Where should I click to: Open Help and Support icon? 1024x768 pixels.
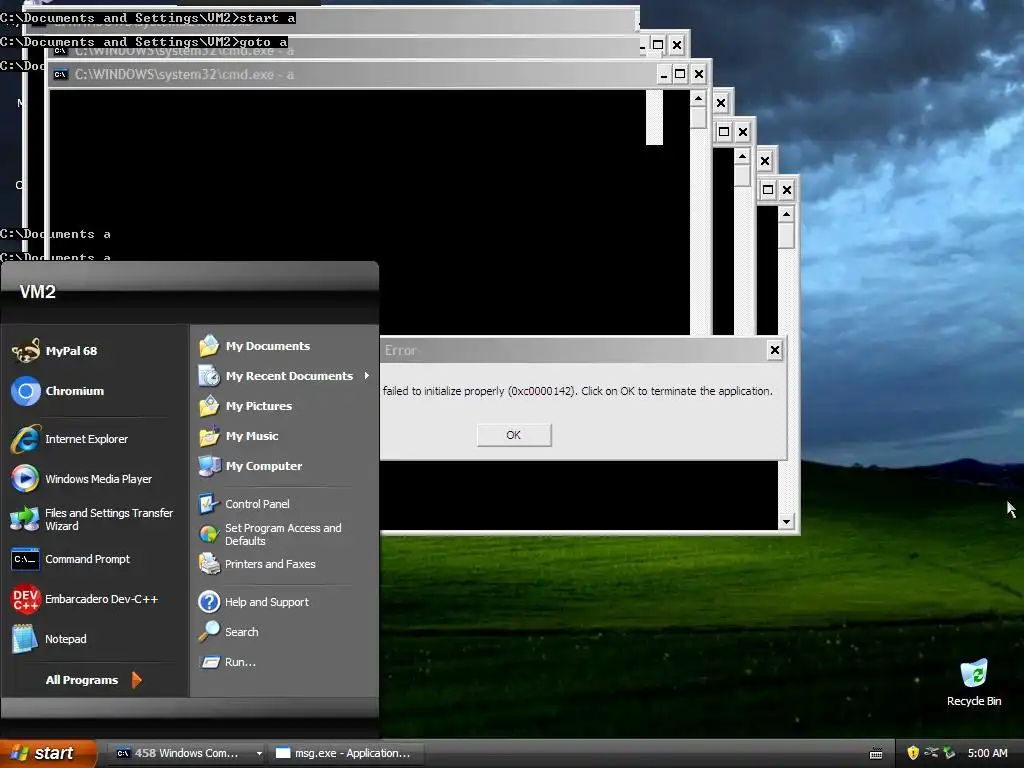pos(210,601)
